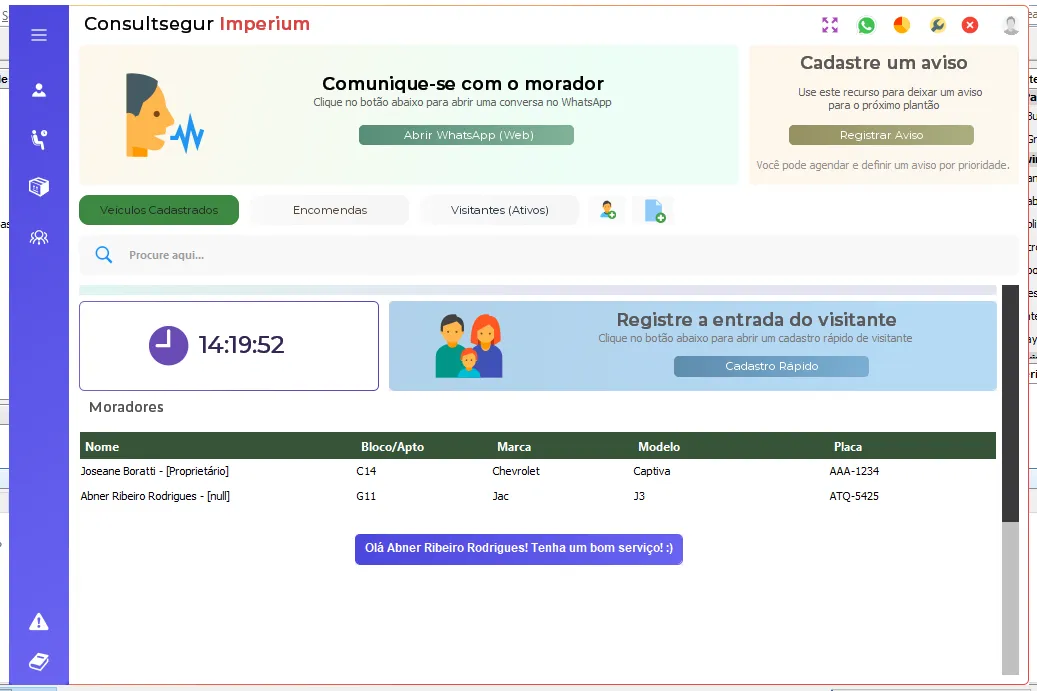The width and height of the screenshot is (1037, 691).
Task: Click the Captiva model cell
Action: coord(651,471)
